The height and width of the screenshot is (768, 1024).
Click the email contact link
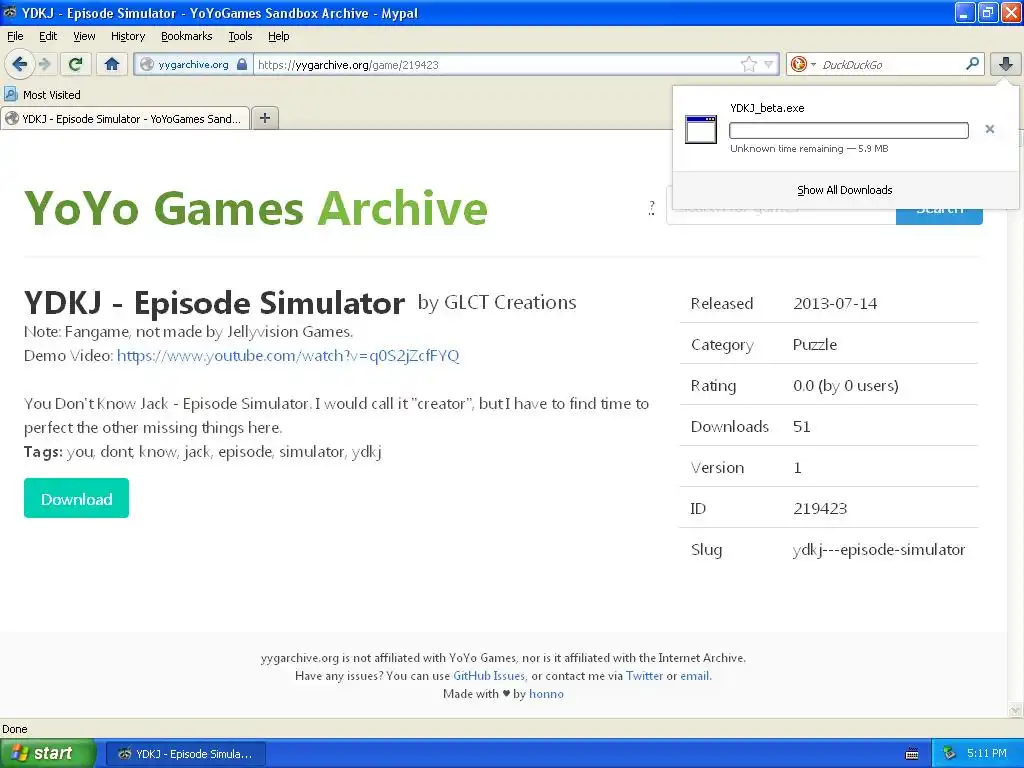tap(694, 676)
